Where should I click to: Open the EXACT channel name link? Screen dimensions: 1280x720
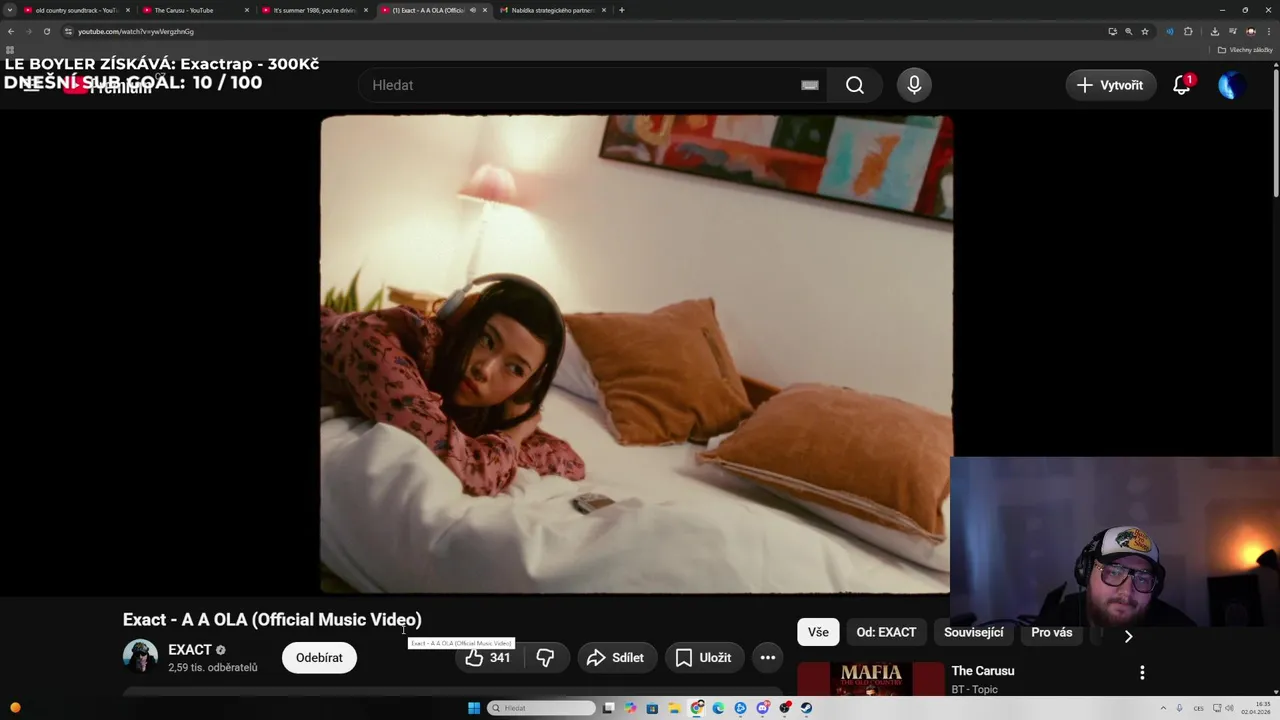(x=190, y=650)
